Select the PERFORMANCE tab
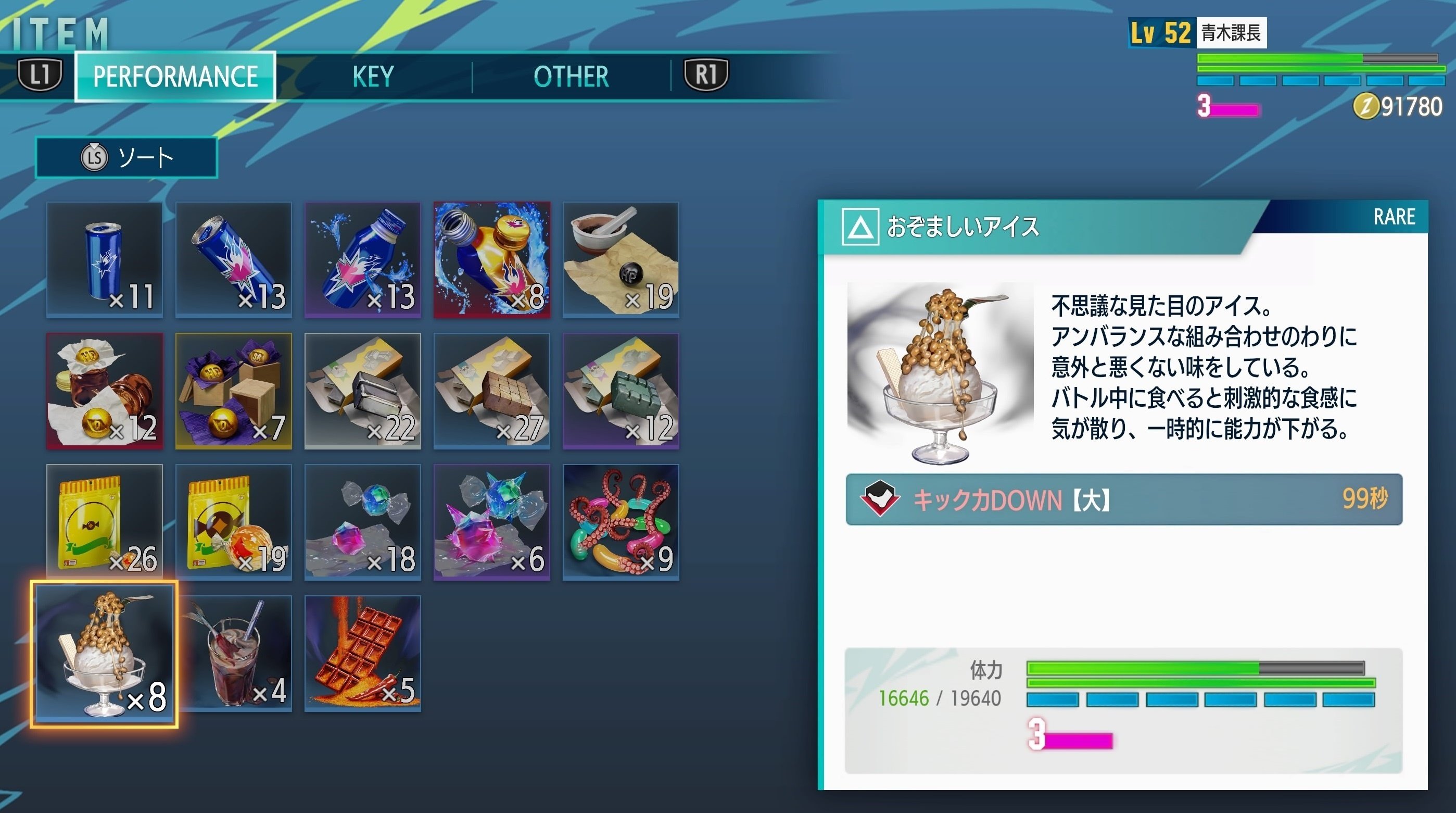The image size is (1456, 813). (x=175, y=77)
